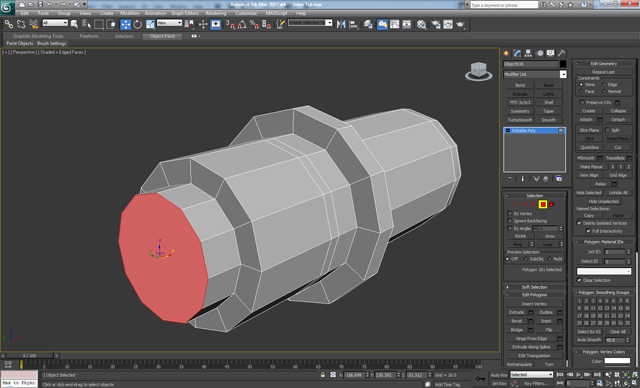
Task: Enable By Angle checkbox
Action: pos(510,228)
